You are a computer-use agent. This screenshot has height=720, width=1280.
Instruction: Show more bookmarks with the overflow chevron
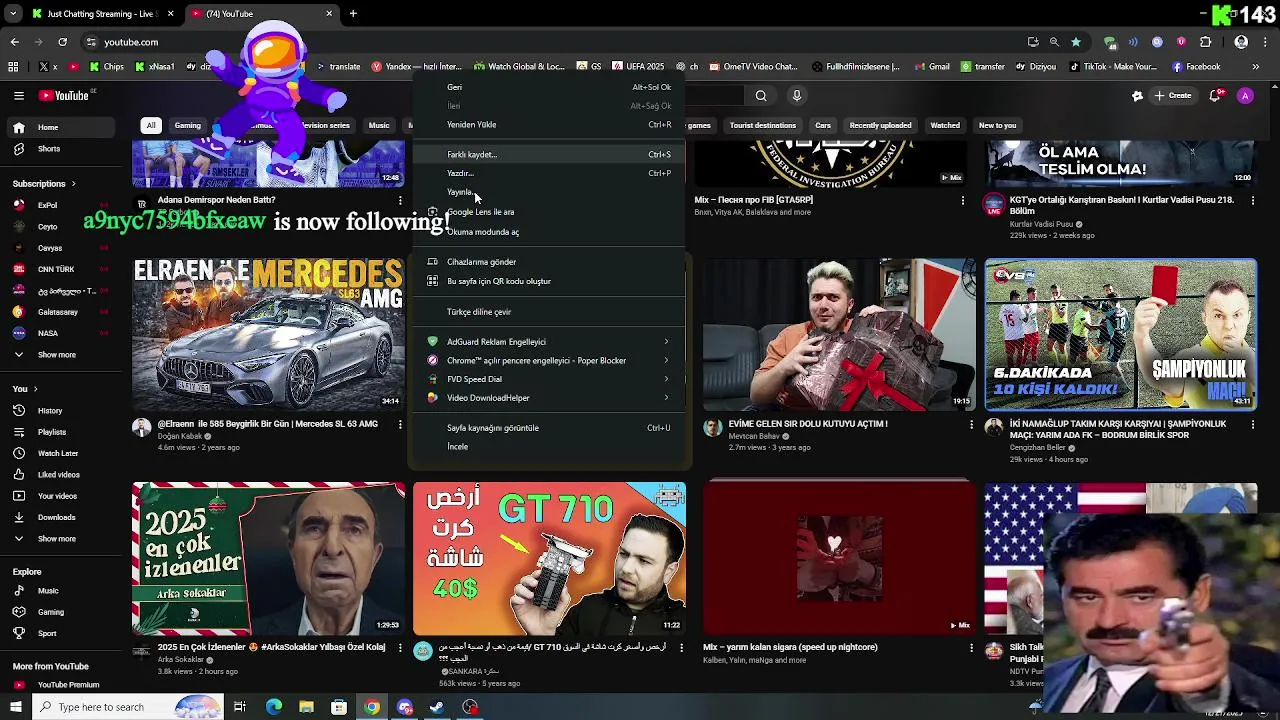point(1256,67)
